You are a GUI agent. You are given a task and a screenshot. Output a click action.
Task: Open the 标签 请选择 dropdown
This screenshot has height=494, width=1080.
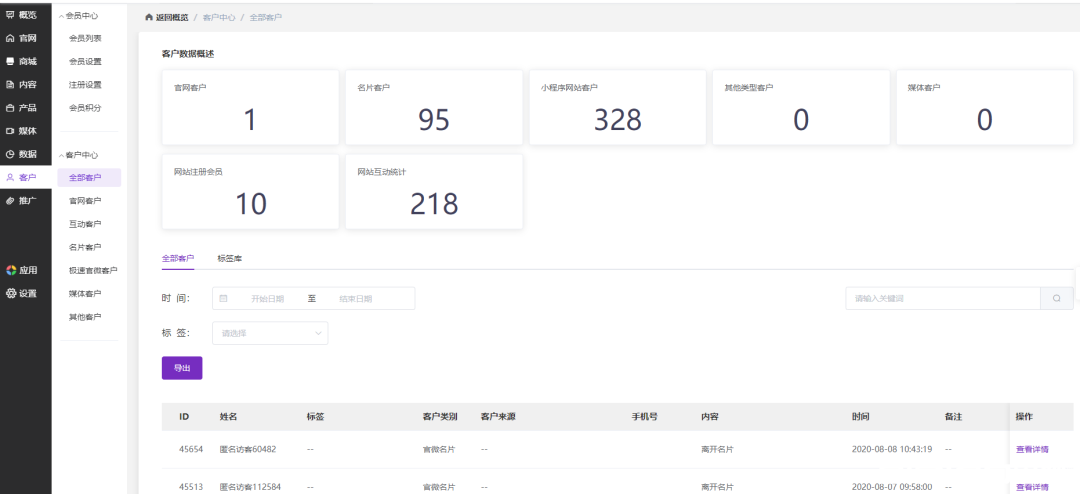pyautogui.click(x=270, y=333)
